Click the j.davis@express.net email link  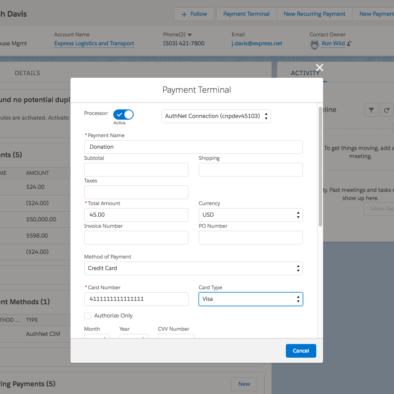pyautogui.click(x=257, y=43)
